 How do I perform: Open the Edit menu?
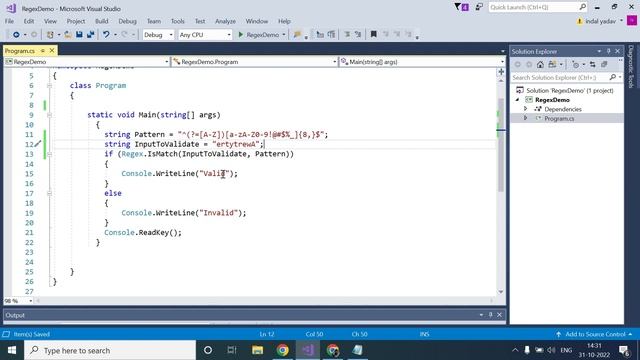(x=29, y=21)
